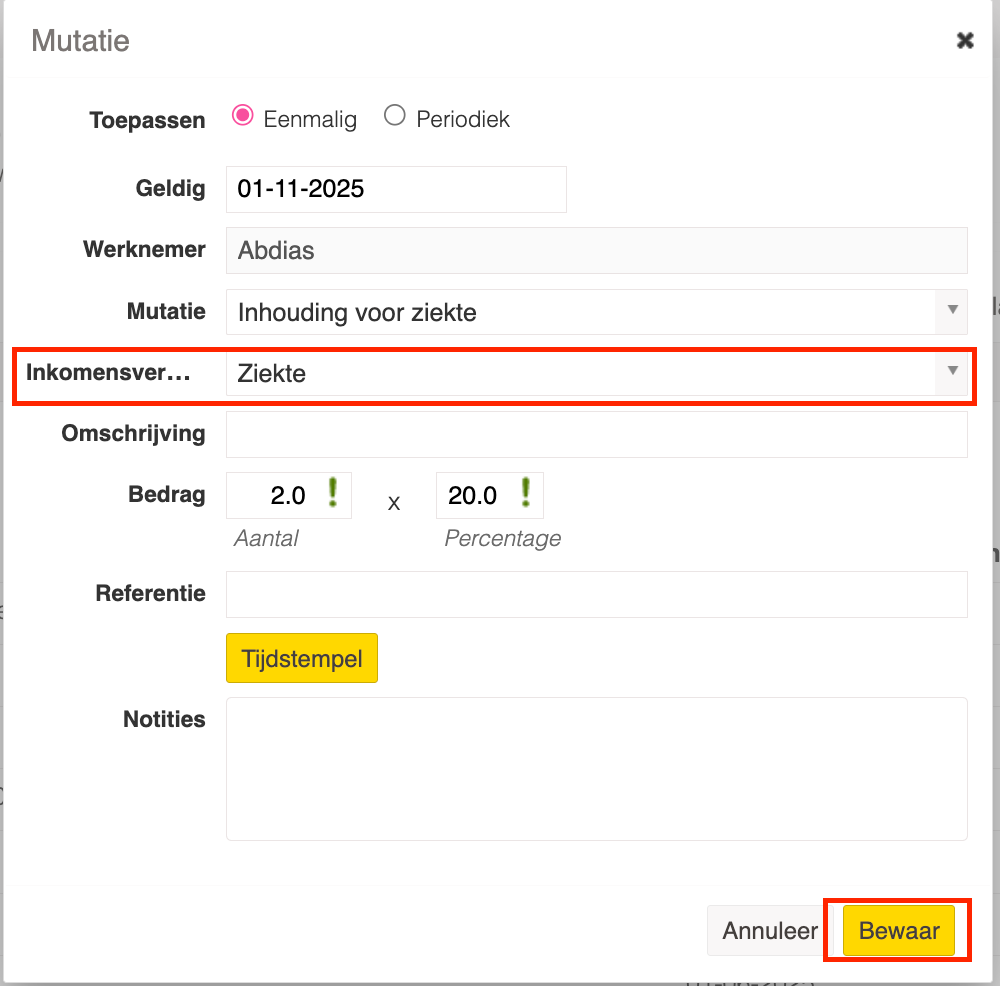This screenshot has width=1000, height=986.
Task: Save the mutation with Bewaar
Action: 899,931
